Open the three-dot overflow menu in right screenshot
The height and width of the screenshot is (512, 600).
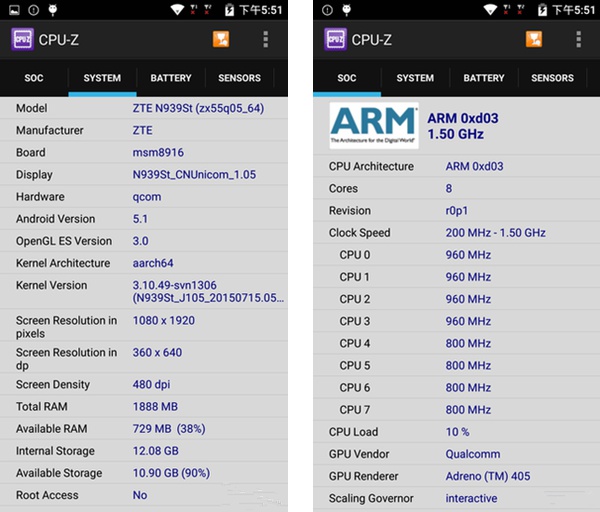point(579,39)
